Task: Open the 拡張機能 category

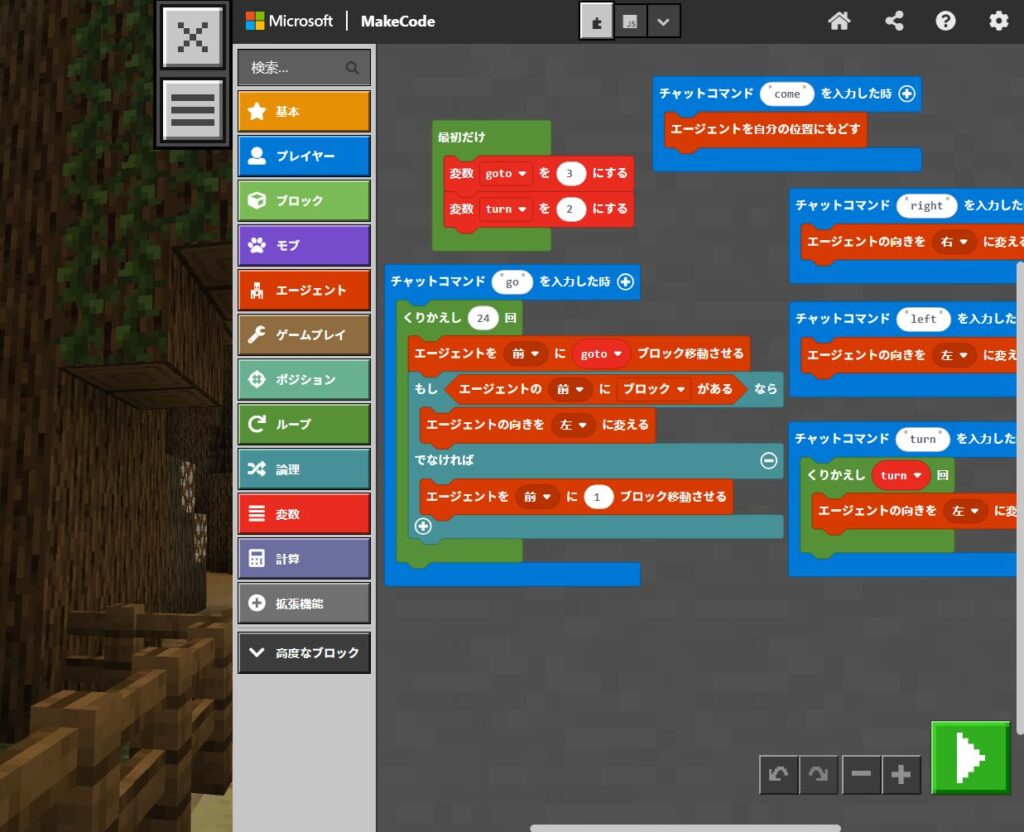Action: point(303,602)
